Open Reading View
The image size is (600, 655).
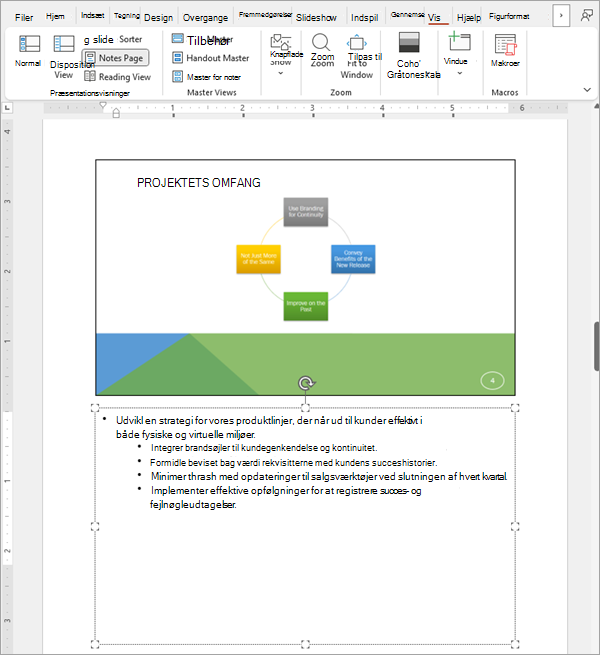coord(117,77)
